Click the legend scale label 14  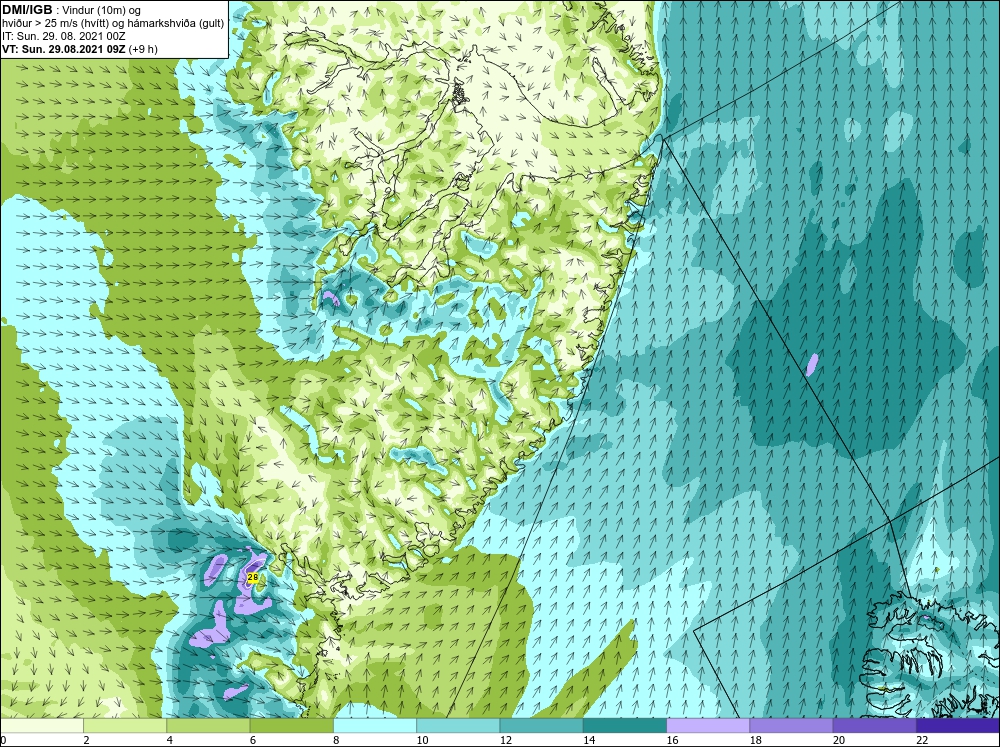tap(589, 740)
